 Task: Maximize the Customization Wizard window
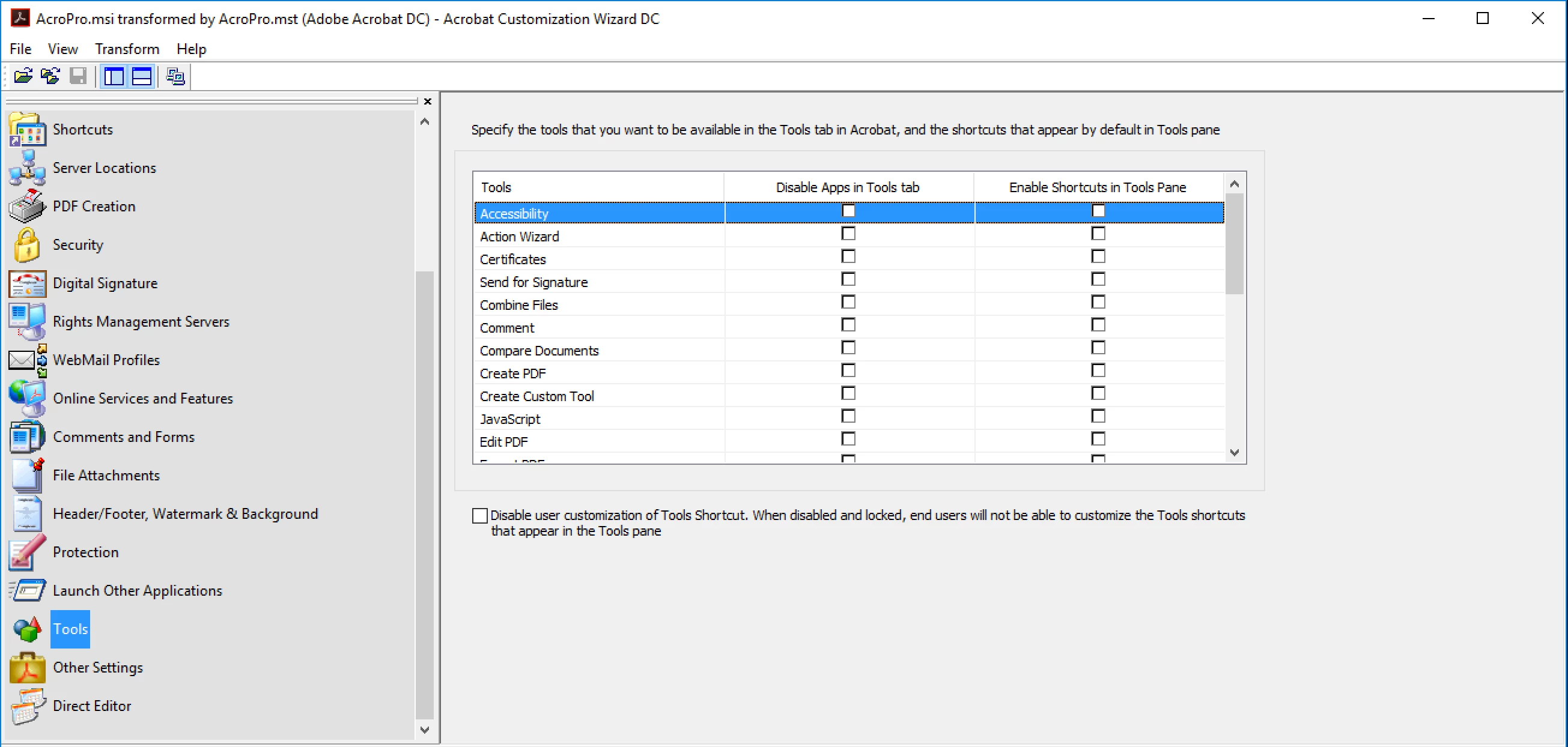coord(1483,18)
